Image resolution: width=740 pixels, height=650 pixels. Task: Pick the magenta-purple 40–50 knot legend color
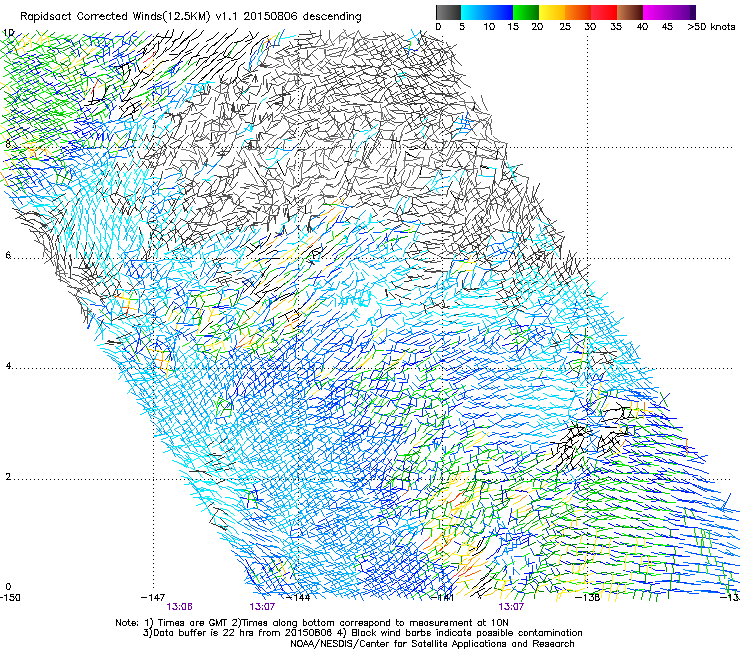coord(669,12)
